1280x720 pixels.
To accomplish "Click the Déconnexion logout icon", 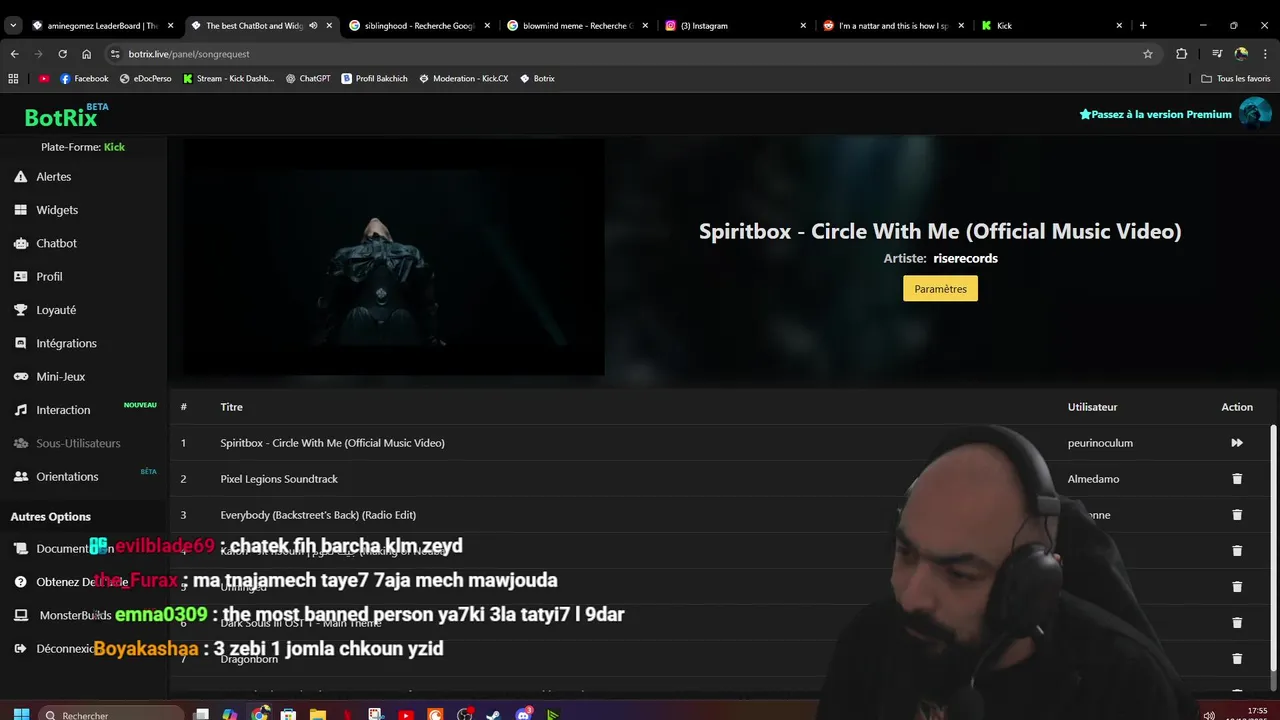I will pyautogui.click(x=20, y=649).
